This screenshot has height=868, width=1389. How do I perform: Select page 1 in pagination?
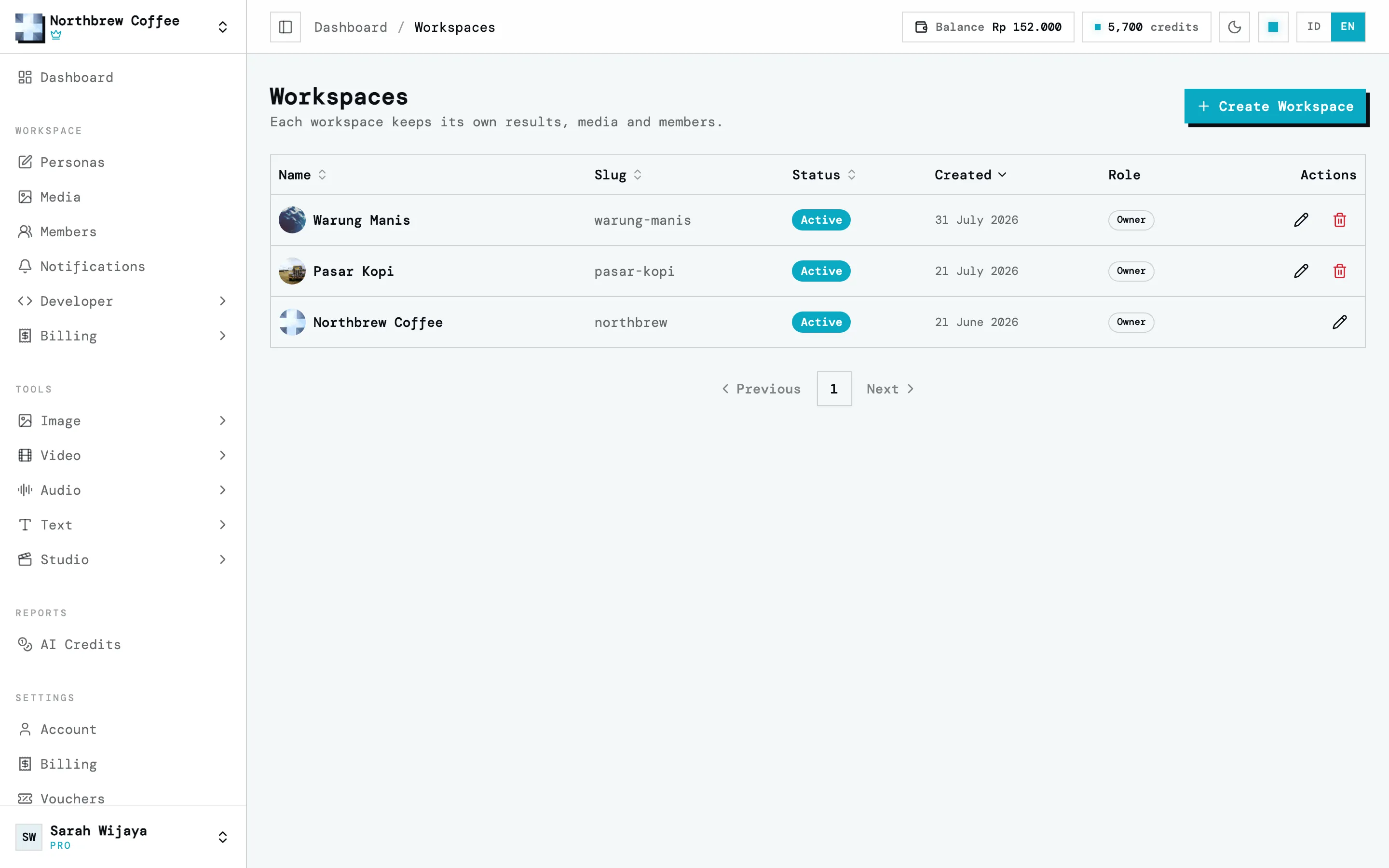click(x=834, y=389)
